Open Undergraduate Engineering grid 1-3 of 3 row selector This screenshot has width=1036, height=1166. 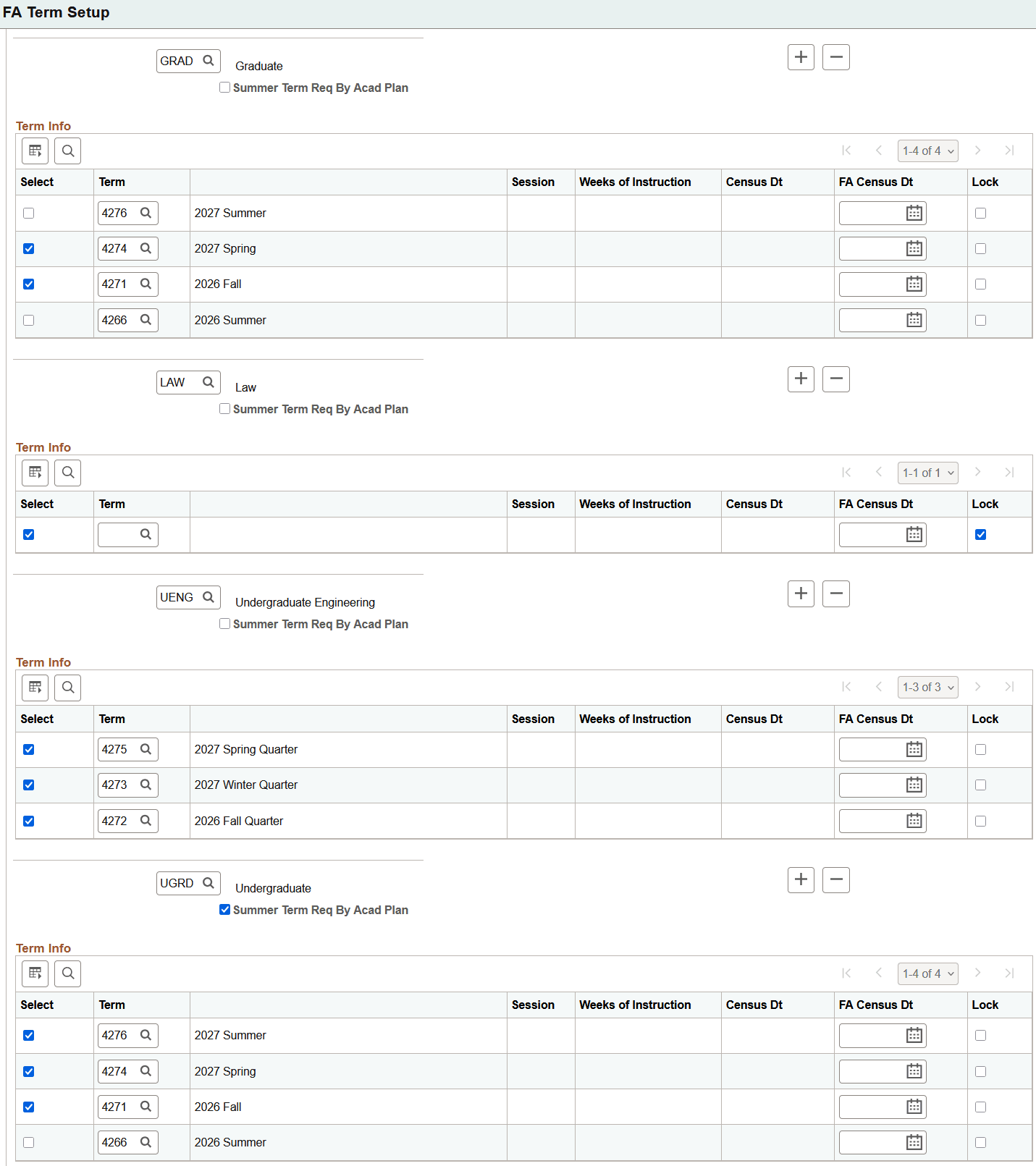point(928,687)
